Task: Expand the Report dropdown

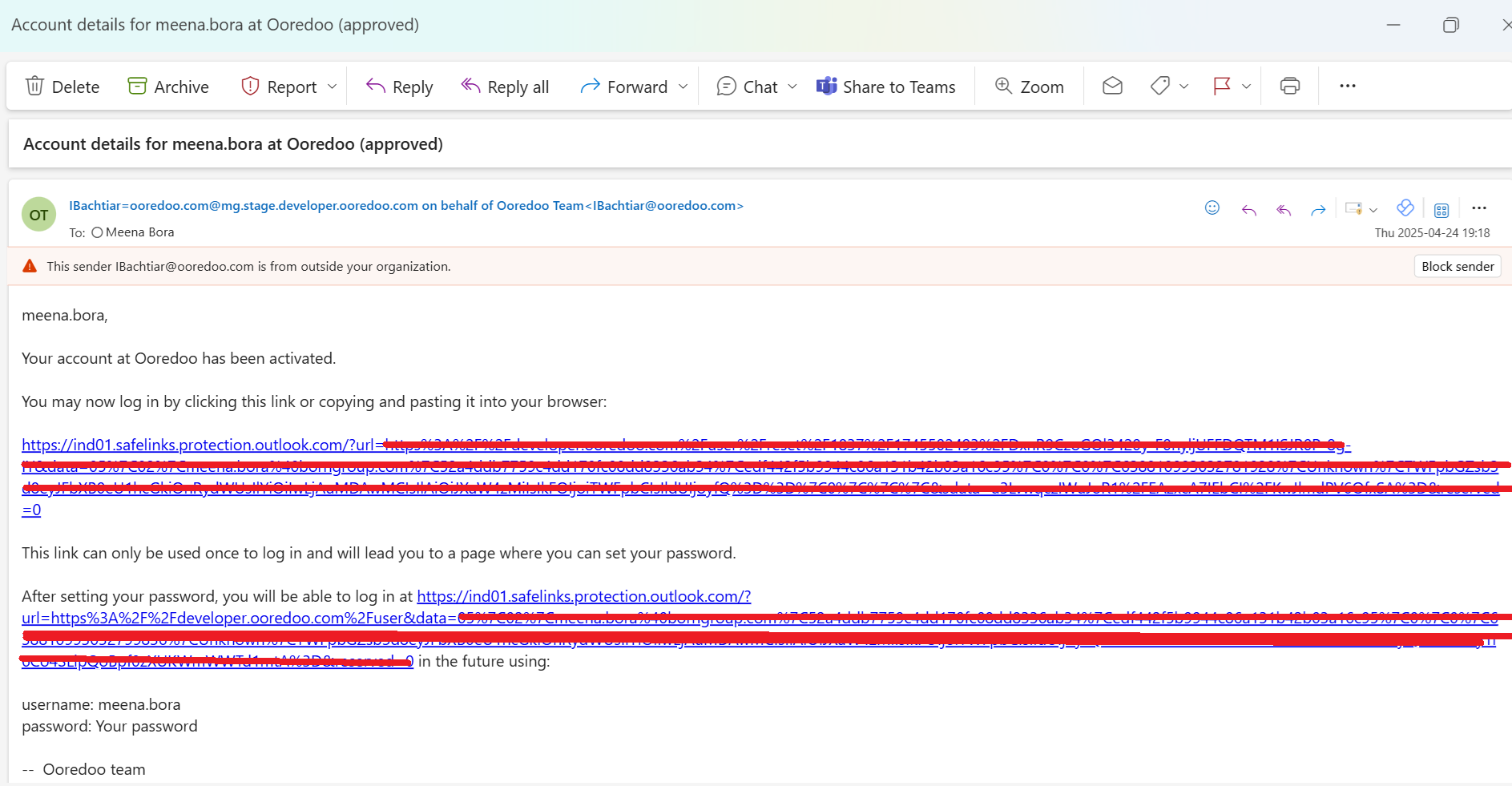Action: click(x=331, y=86)
